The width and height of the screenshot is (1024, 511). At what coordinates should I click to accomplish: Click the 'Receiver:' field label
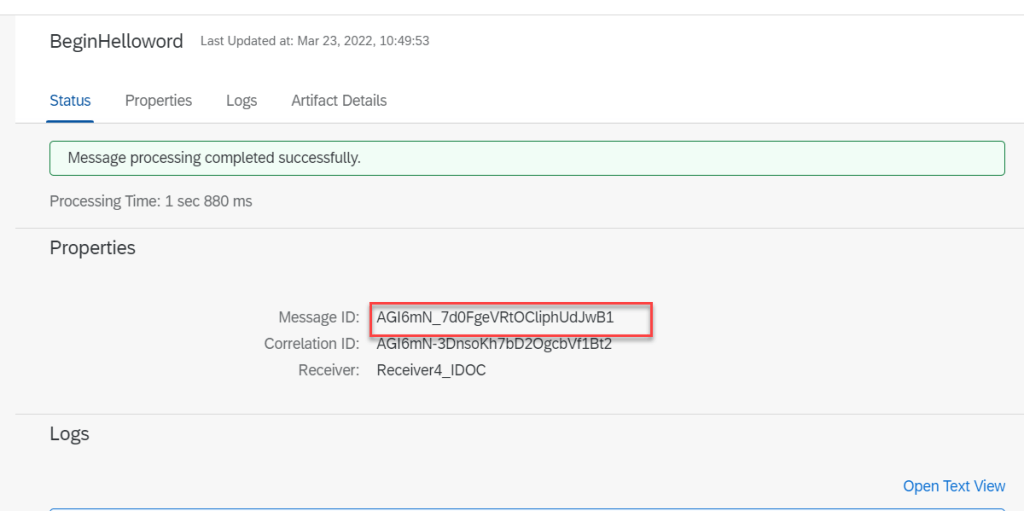pyautogui.click(x=328, y=370)
